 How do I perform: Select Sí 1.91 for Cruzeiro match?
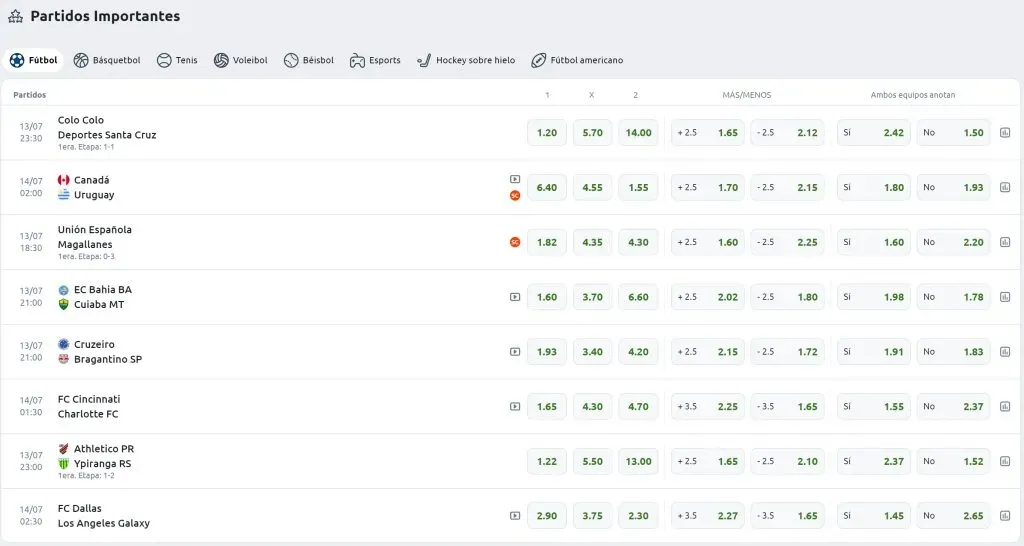click(x=874, y=352)
